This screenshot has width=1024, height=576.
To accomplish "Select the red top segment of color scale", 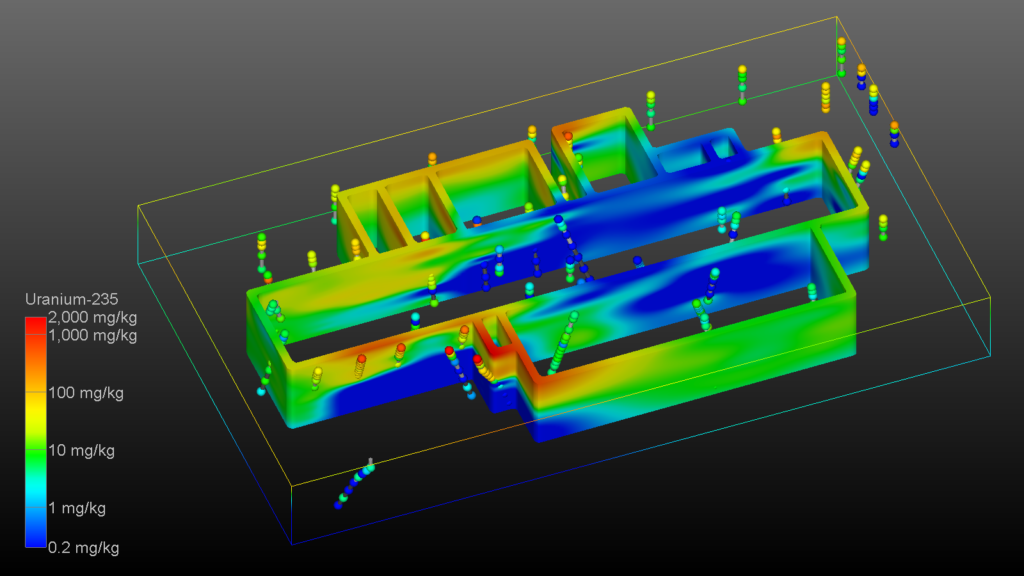I will point(35,322).
